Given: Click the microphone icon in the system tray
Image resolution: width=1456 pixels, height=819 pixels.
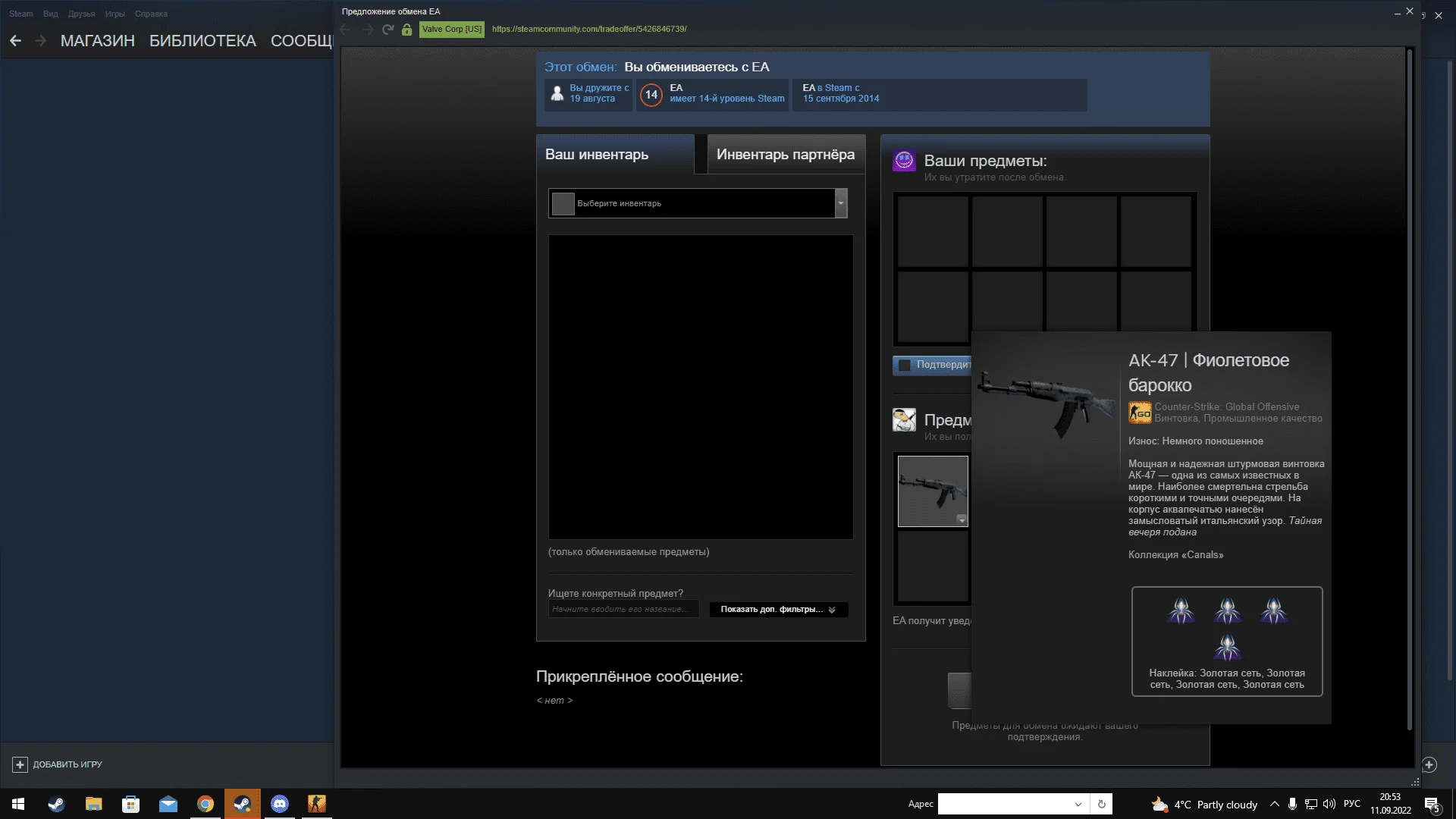Looking at the screenshot, I should click(1292, 804).
